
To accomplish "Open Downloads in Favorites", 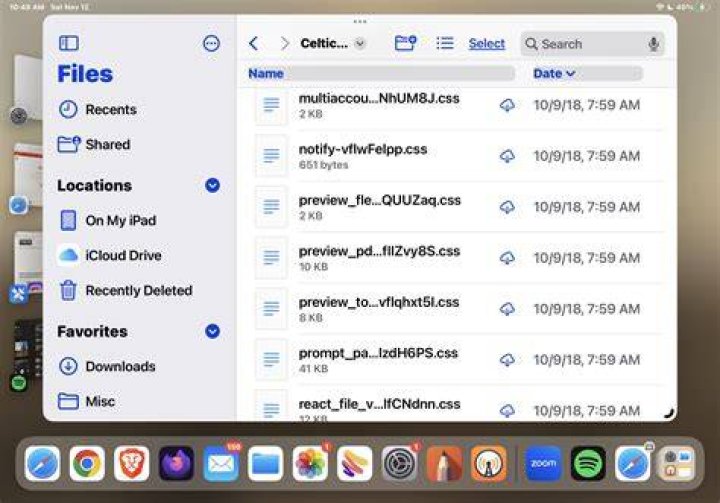I will pos(107,367).
